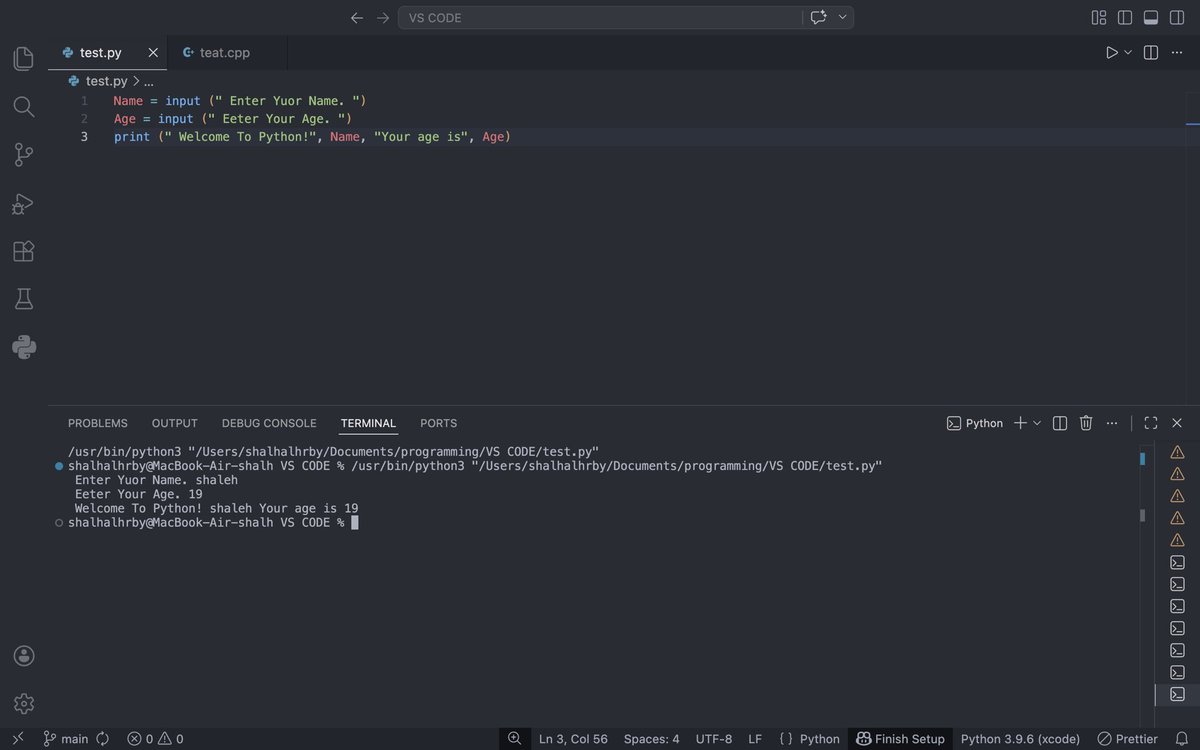Click the zoom magnifier status bar icon
The image size is (1200, 750).
point(514,739)
